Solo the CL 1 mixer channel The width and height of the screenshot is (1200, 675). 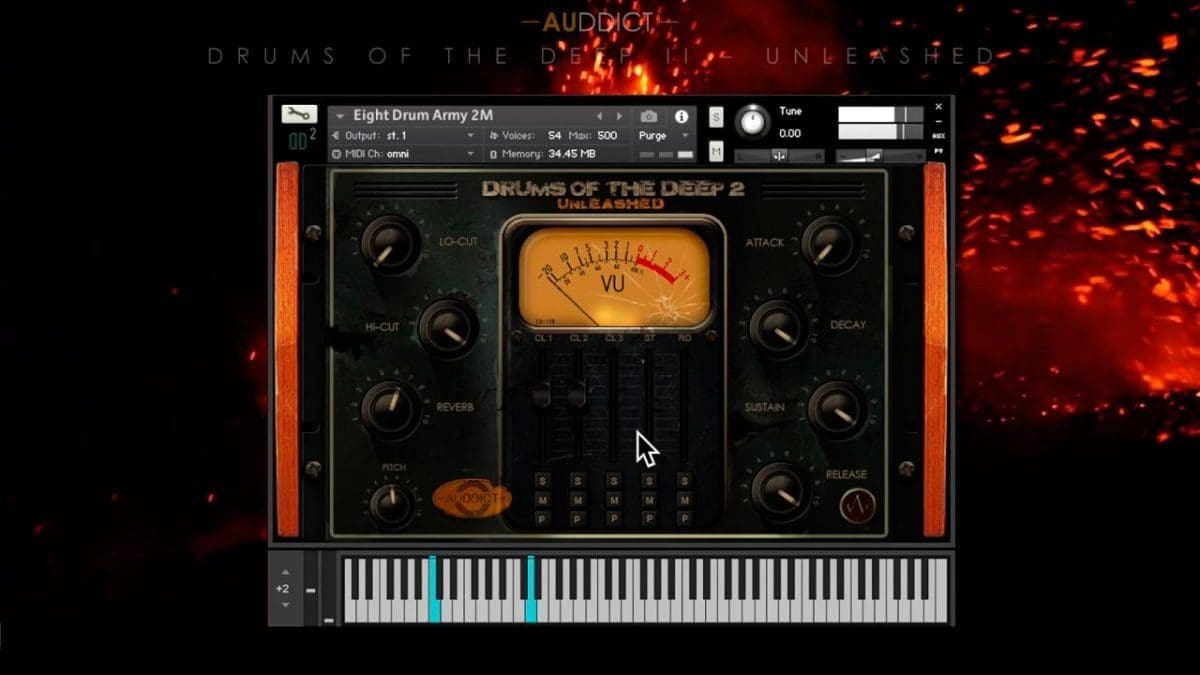(x=542, y=481)
